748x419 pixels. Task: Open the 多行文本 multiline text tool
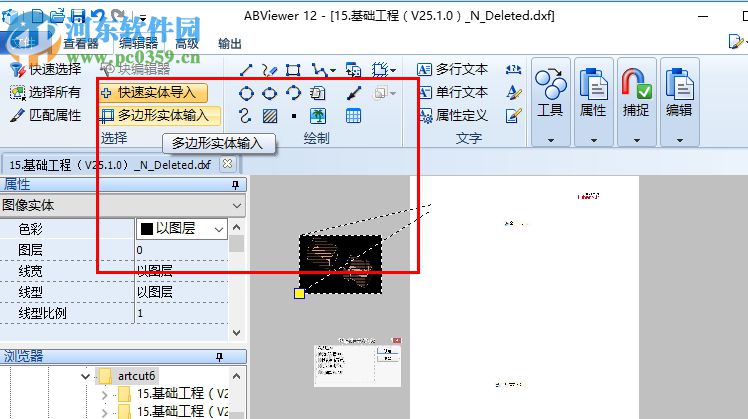pos(452,70)
